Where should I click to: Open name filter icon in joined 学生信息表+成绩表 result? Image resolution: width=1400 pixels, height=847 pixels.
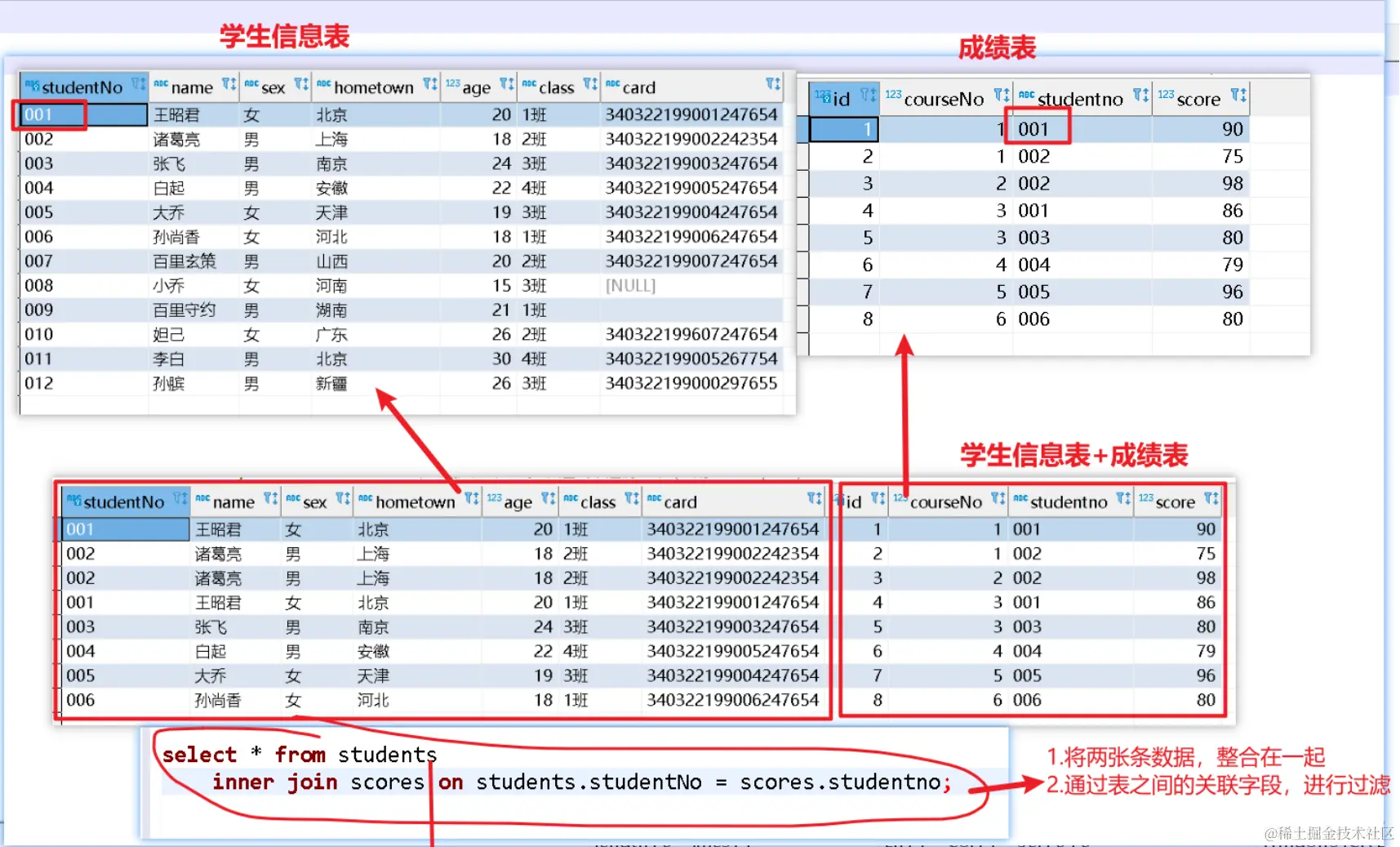pos(270,498)
